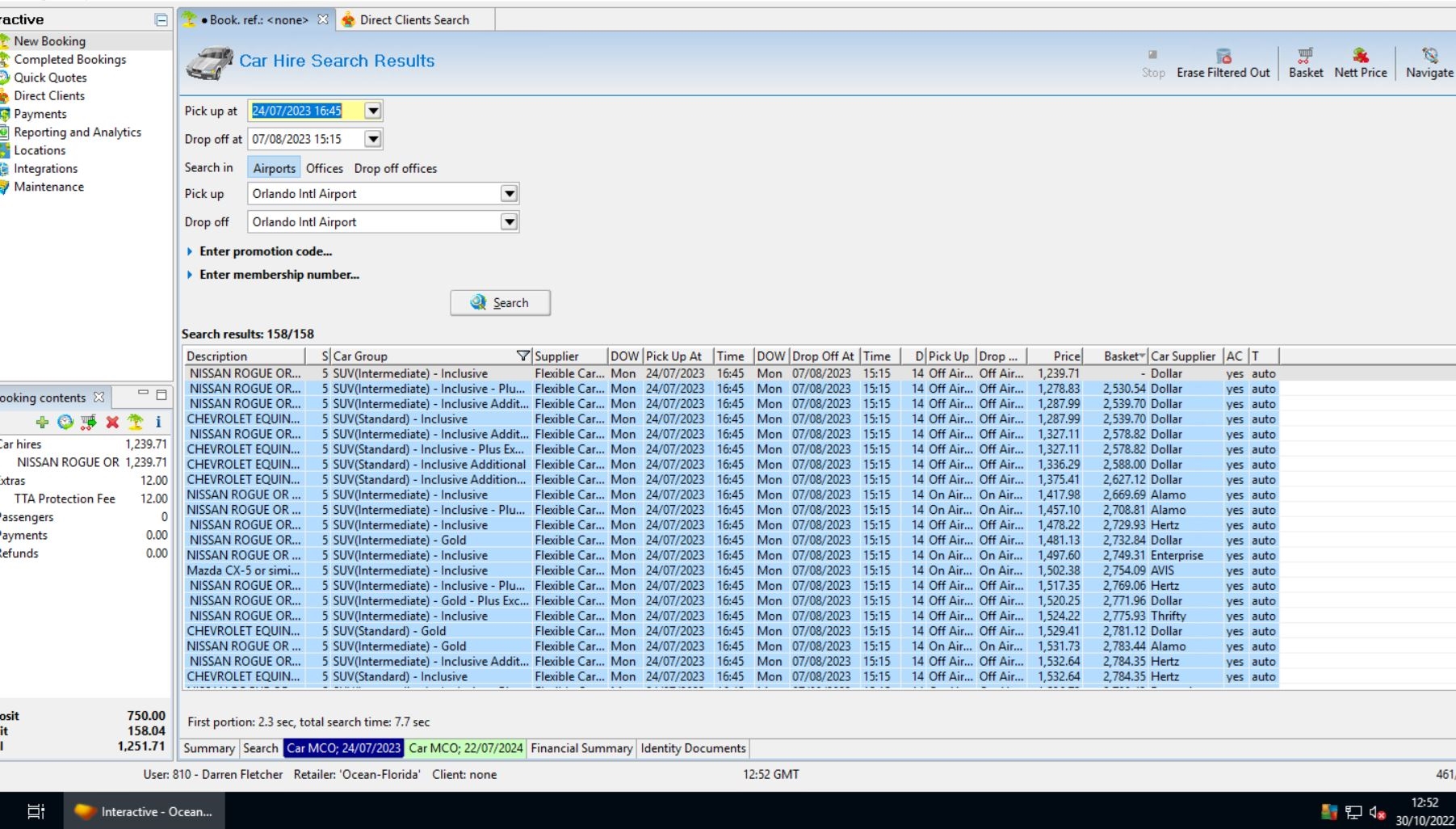
Task: Click the muted volume icon in system tray
Action: coord(1378,812)
